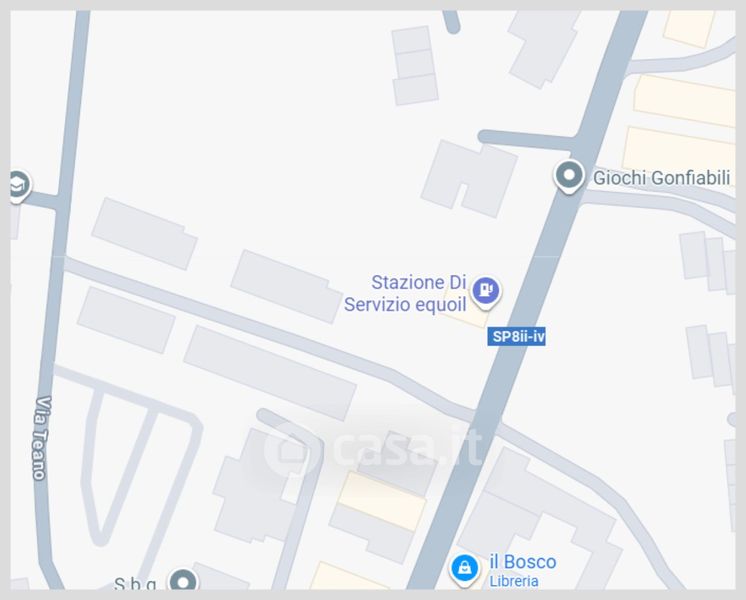Click the Giochi Gonfiabili text label
The height and width of the screenshot is (600, 746).
coord(661,178)
